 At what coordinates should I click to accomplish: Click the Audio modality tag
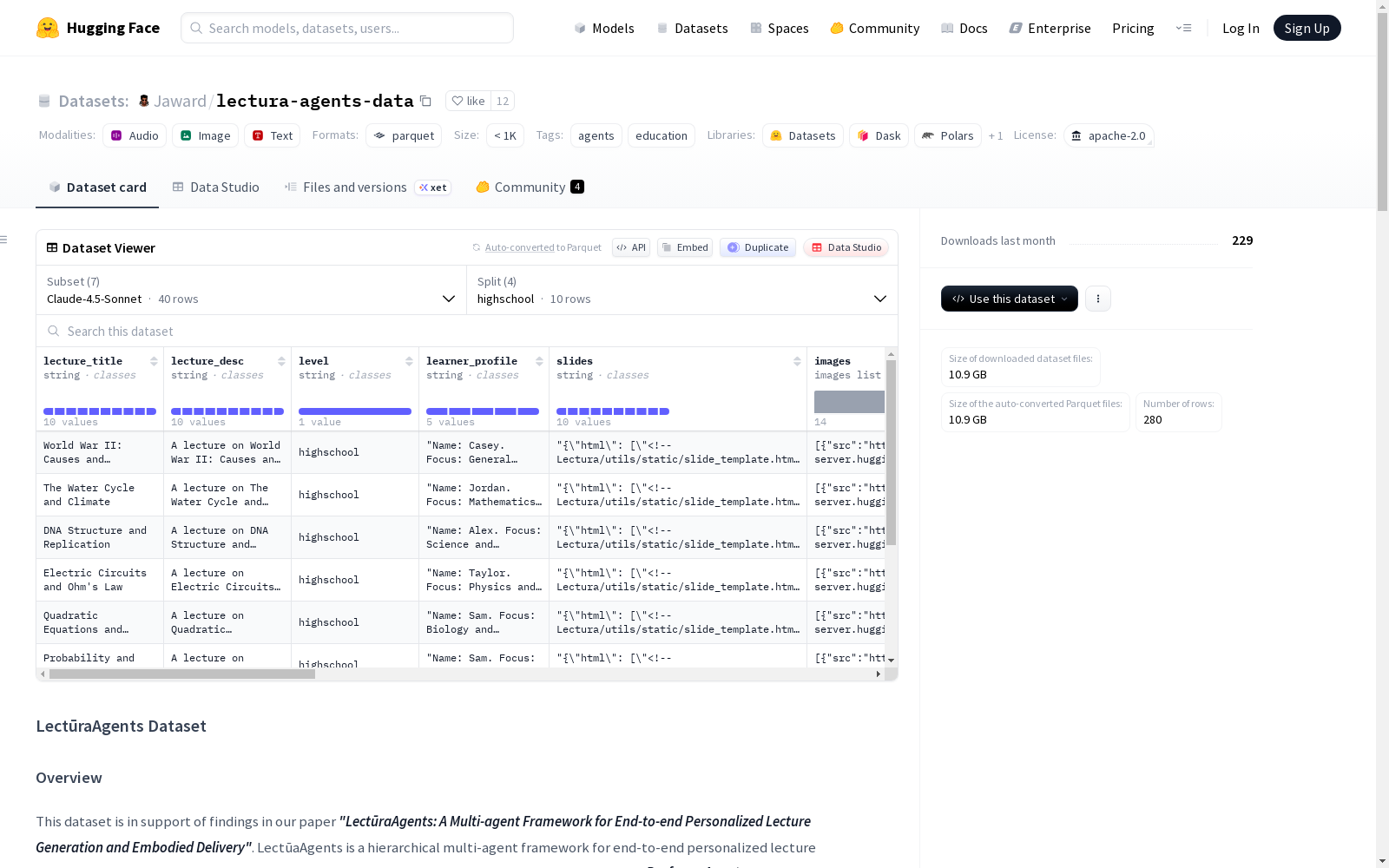coord(135,135)
